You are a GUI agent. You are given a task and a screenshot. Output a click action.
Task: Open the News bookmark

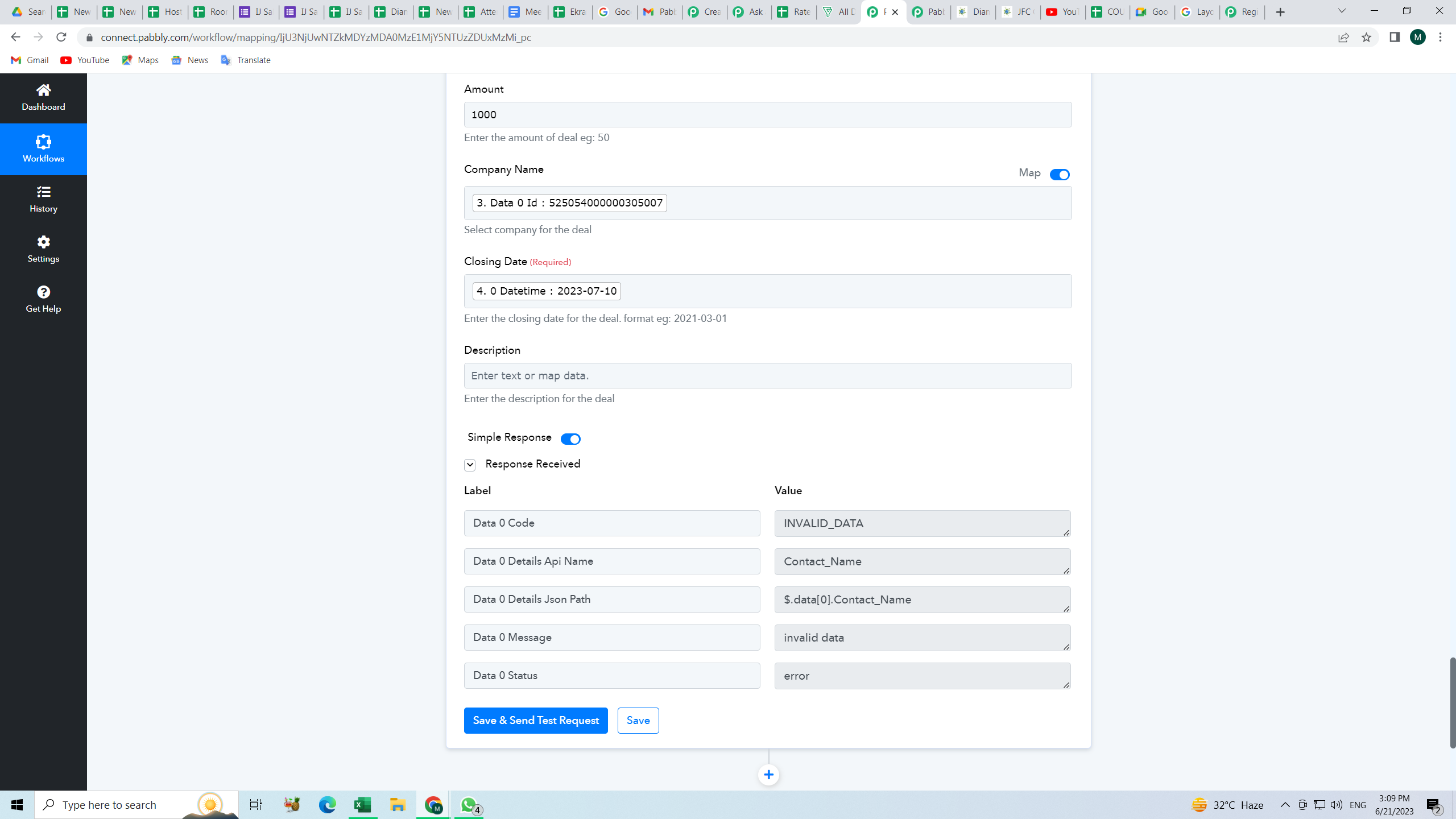pos(190,60)
